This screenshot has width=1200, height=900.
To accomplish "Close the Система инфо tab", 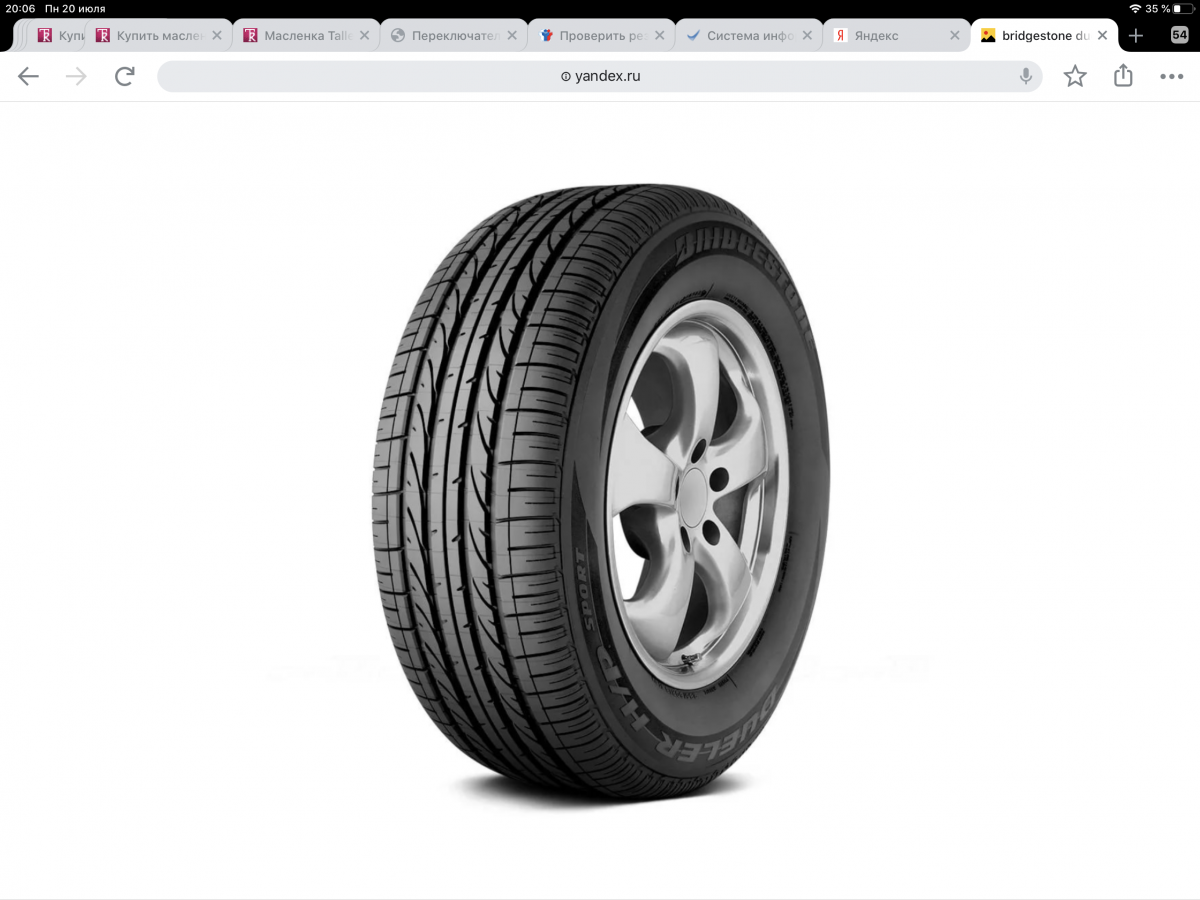I will click(808, 35).
